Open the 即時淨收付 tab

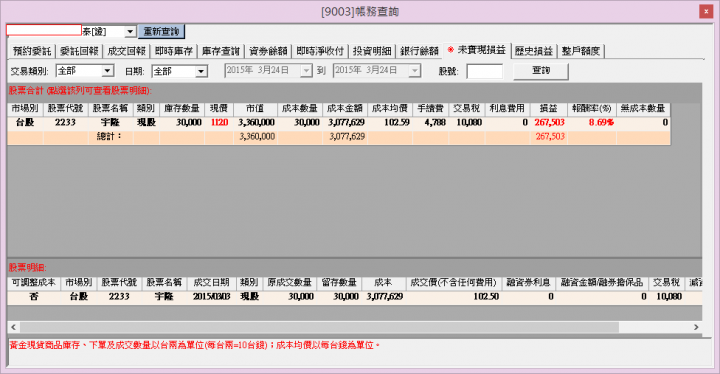(x=320, y=51)
